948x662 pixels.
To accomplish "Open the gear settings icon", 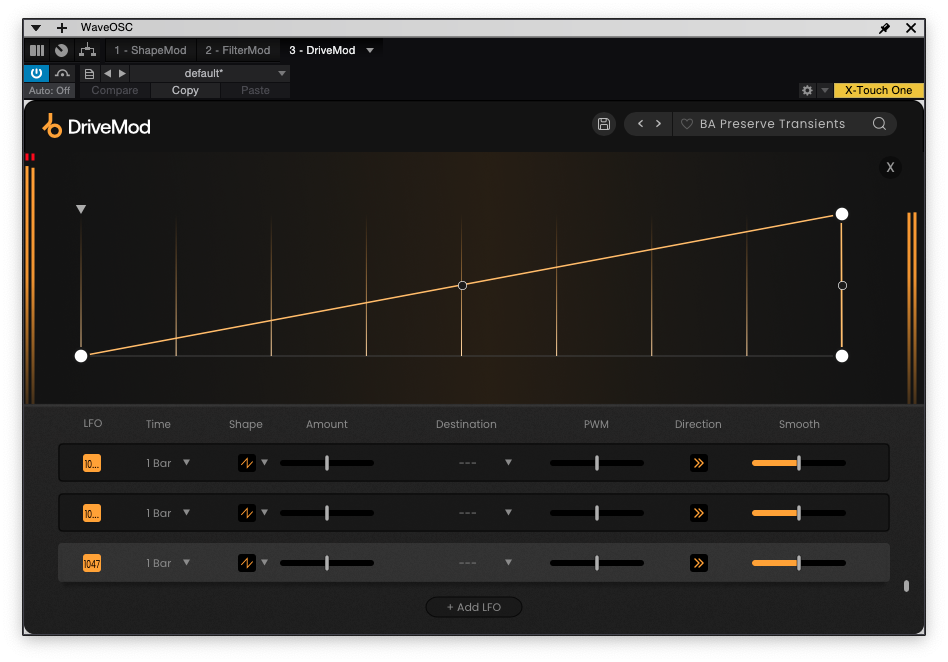I will (x=807, y=90).
